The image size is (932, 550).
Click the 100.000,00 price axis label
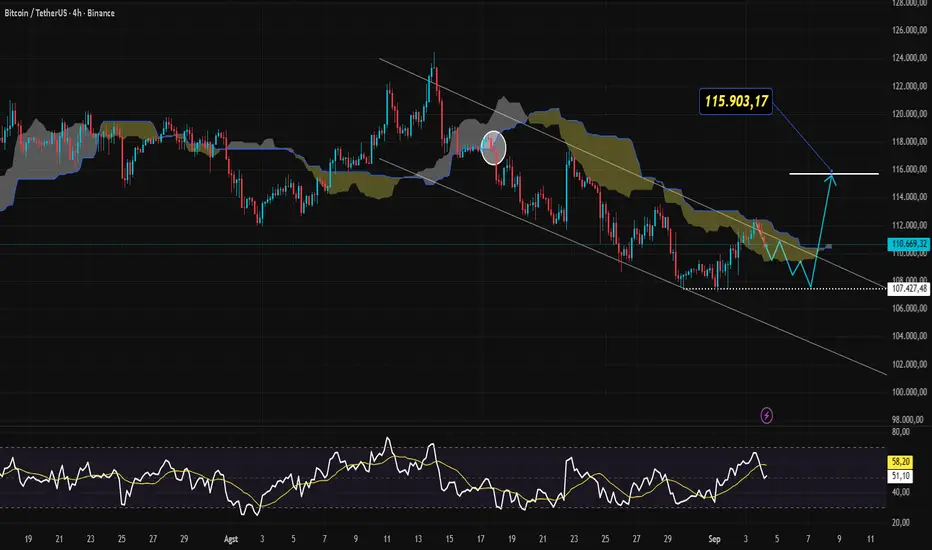click(909, 392)
